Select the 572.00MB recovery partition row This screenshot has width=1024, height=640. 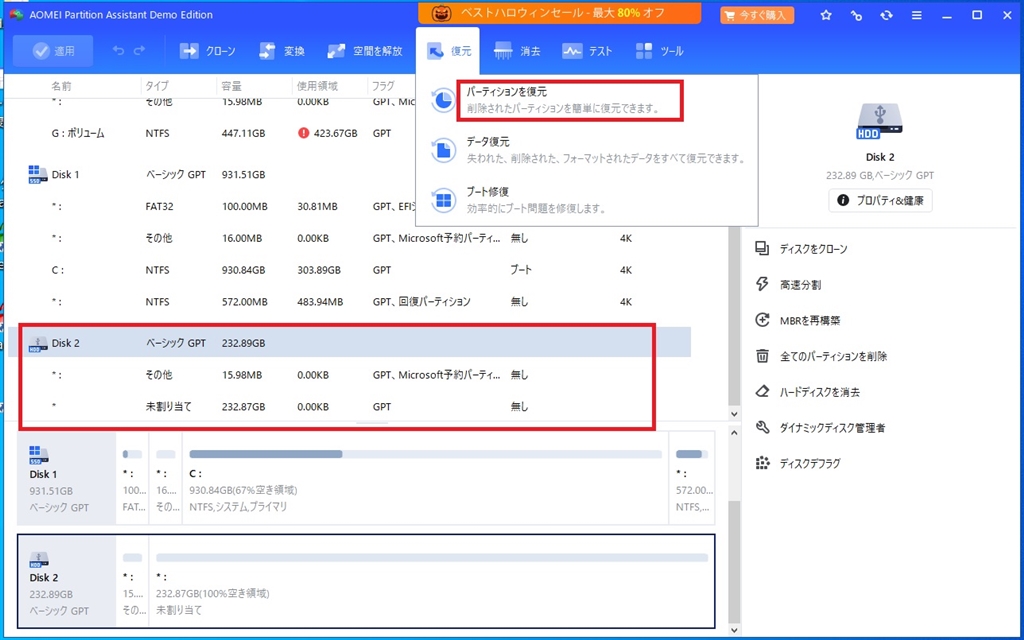pos(349,302)
